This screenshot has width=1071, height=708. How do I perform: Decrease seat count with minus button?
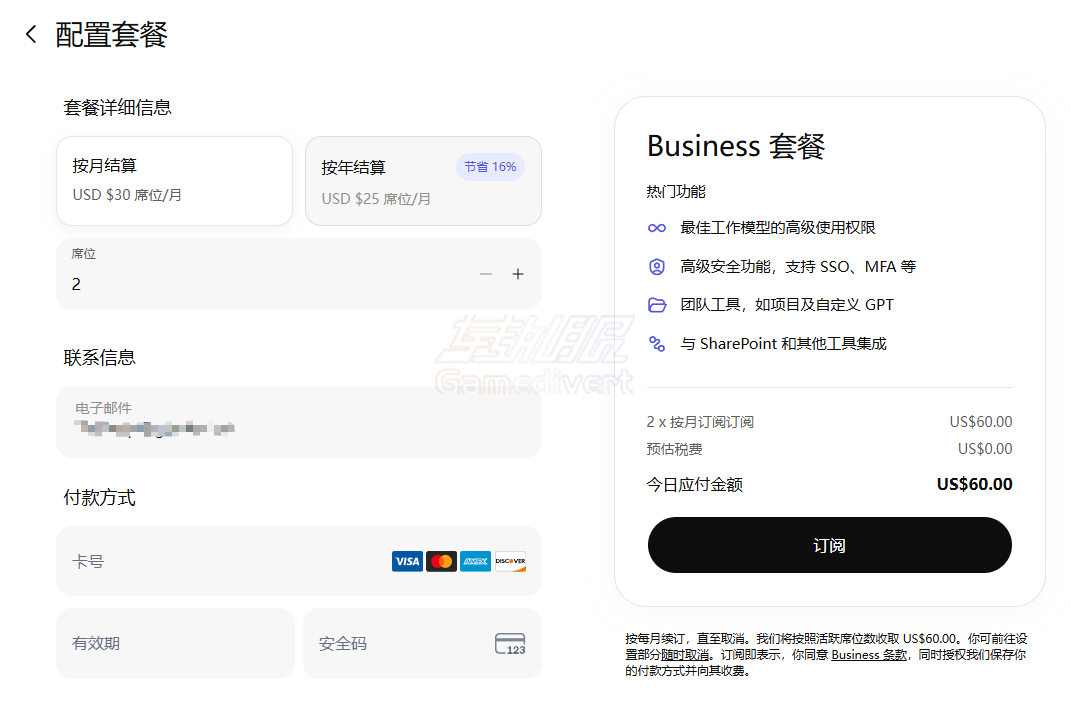[x=486, y=274]
